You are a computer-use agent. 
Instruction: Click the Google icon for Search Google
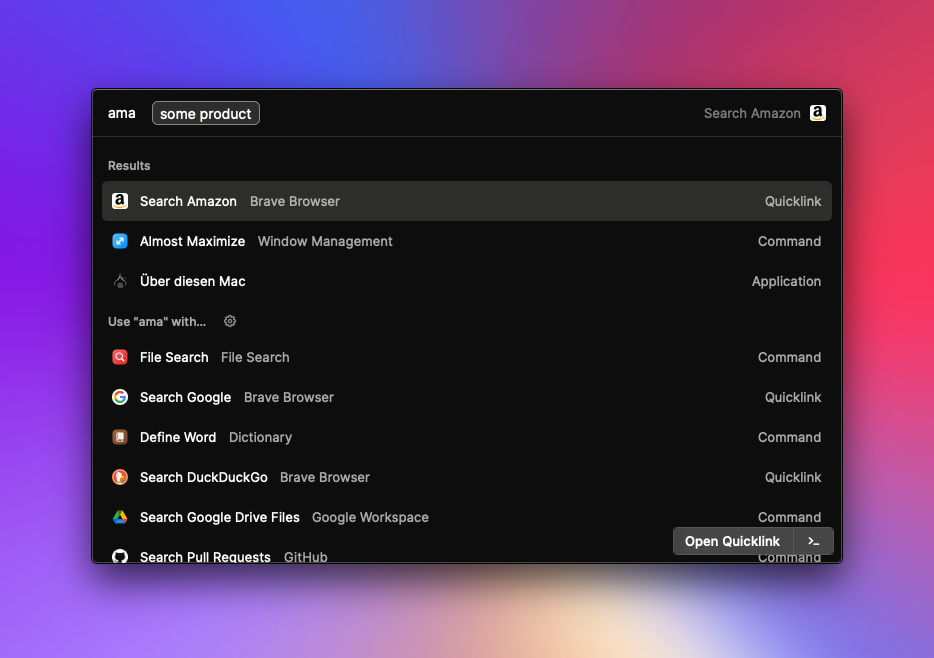pyautogui.click(x=120, y=397)
